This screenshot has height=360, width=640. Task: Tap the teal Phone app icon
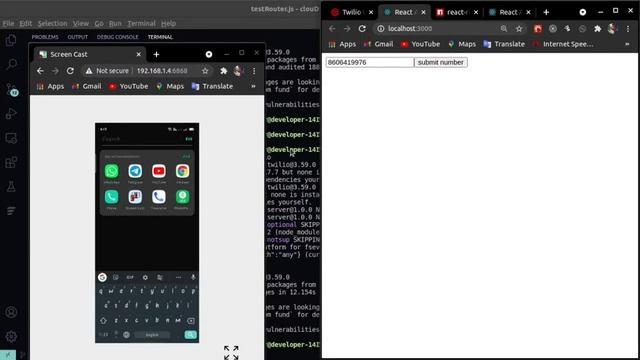(111, 197)
